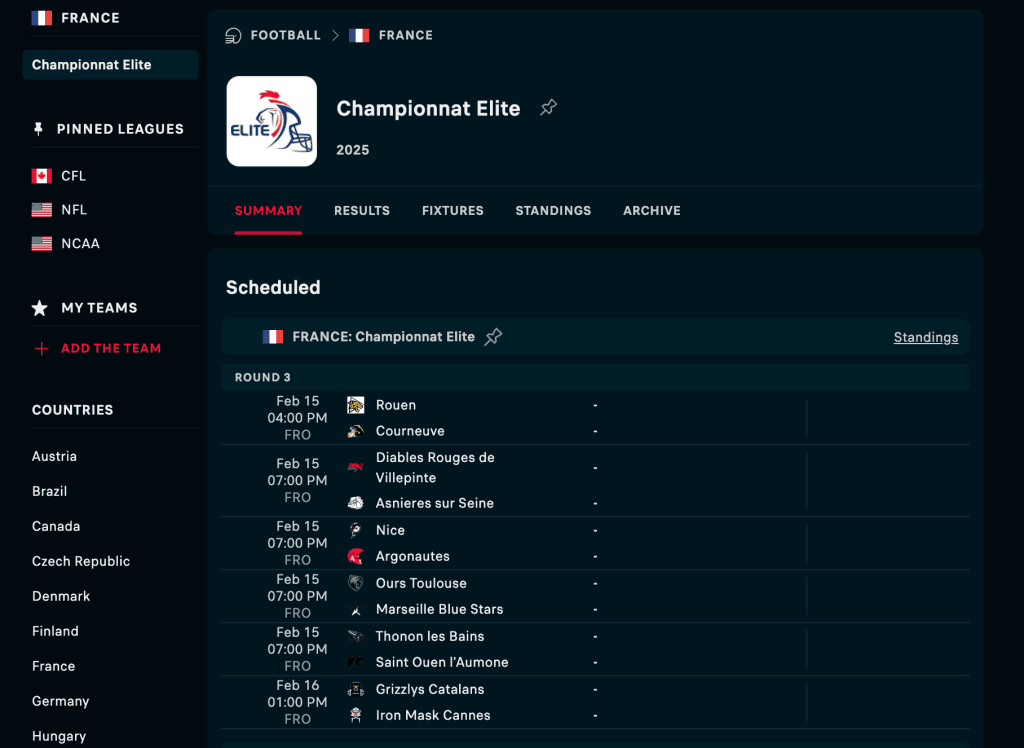The height and width of the screenshot is (748, 1024).
Task: Click the Rouen team name
Action: click(x=396, y=405)
